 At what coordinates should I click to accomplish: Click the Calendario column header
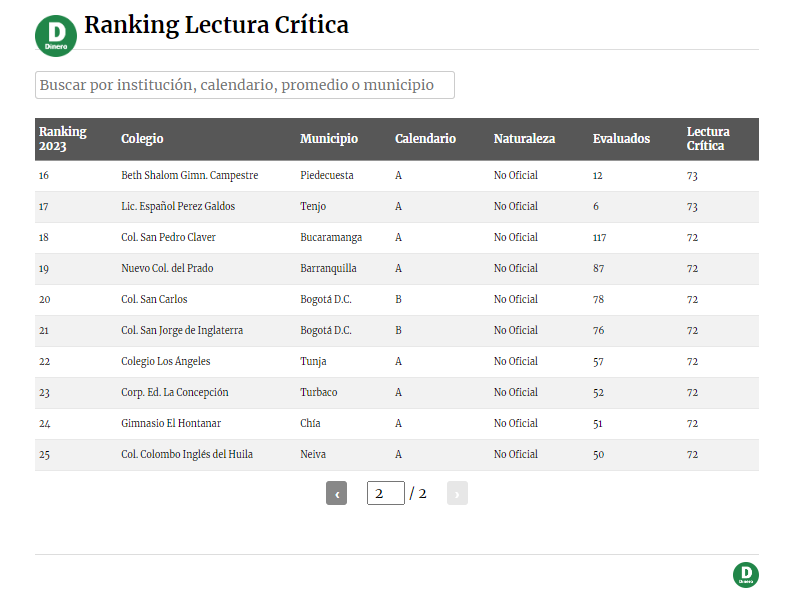coord(425,139)
